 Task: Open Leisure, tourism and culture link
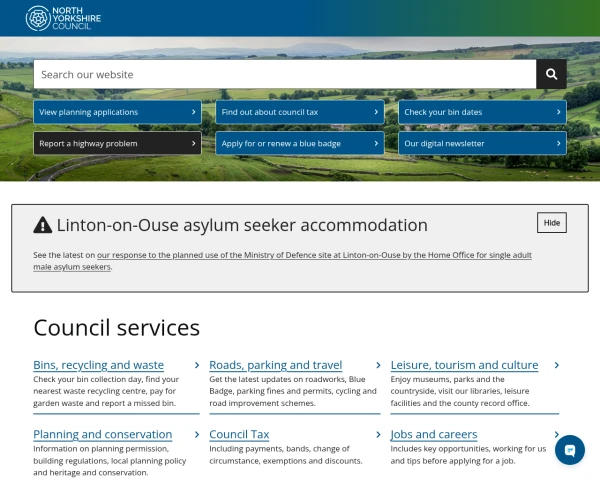464,365
